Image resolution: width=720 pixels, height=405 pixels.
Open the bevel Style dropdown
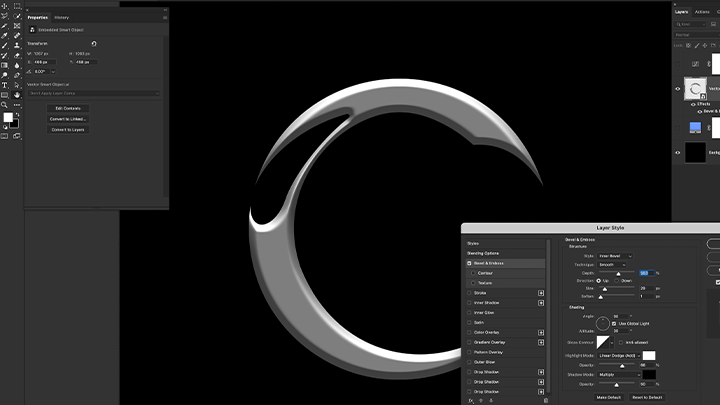coord(615,256)
